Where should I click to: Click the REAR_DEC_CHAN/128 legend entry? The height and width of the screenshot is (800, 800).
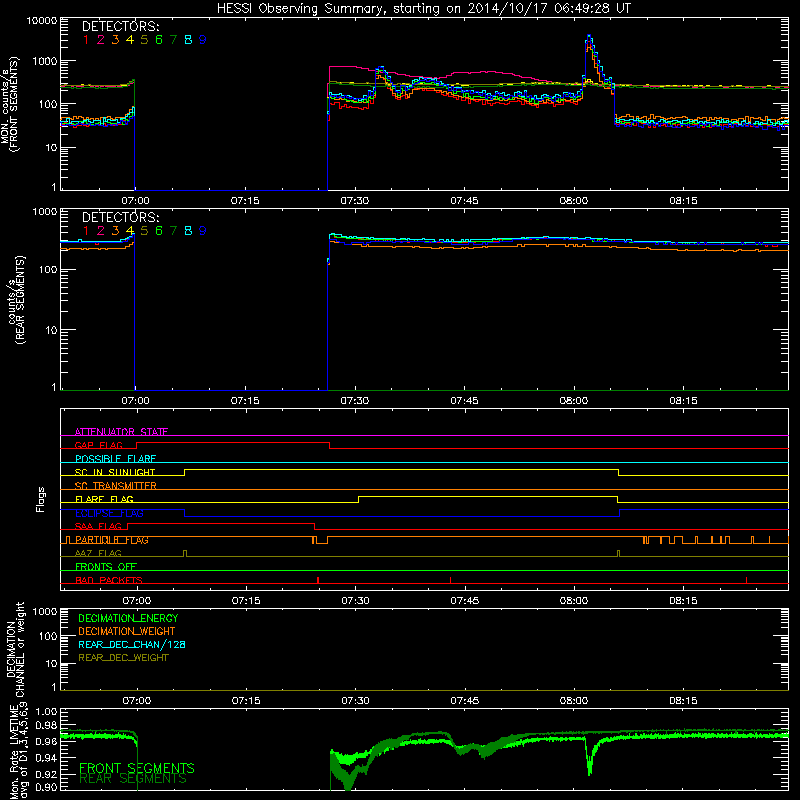click(132, 644)
